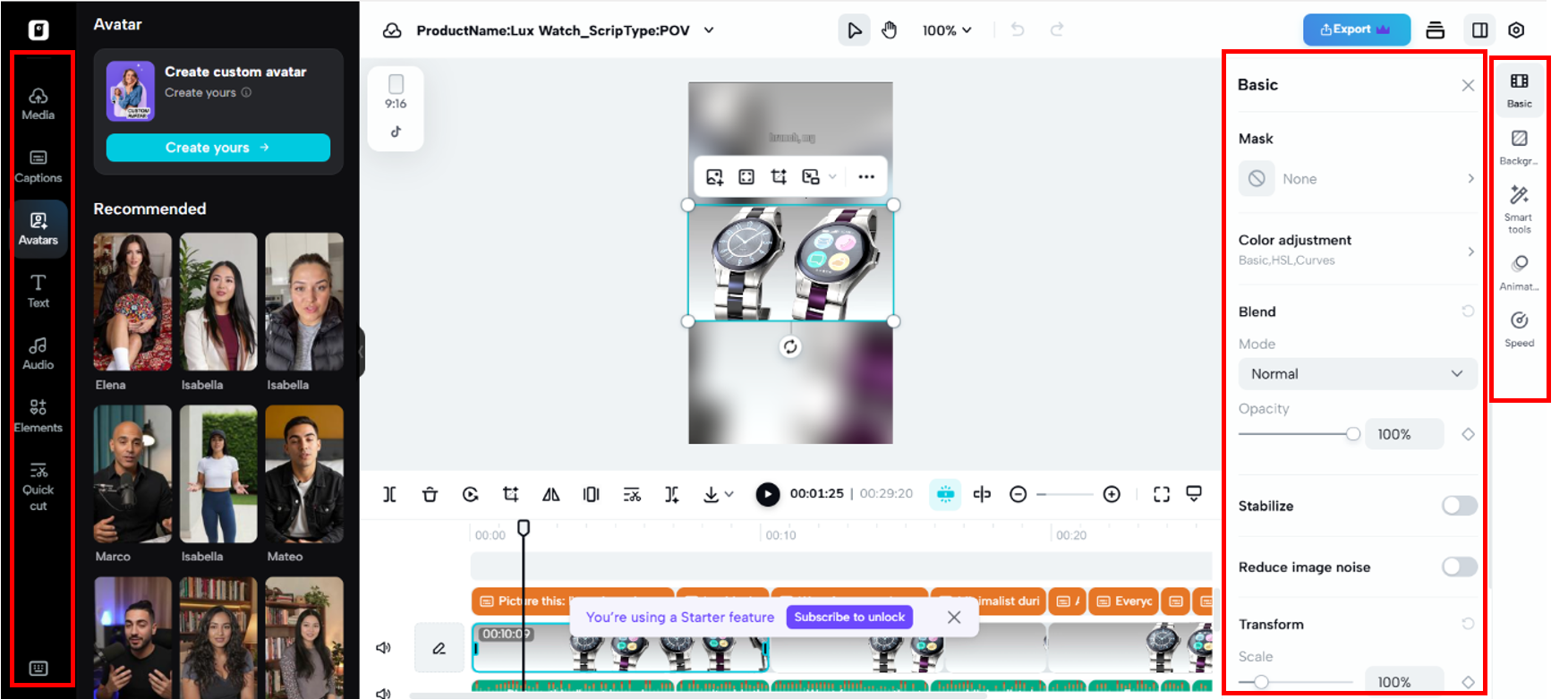Click the crop icon in the floating toolbar
Viewport: 1568px width, 699px height.
click(779, 176)
